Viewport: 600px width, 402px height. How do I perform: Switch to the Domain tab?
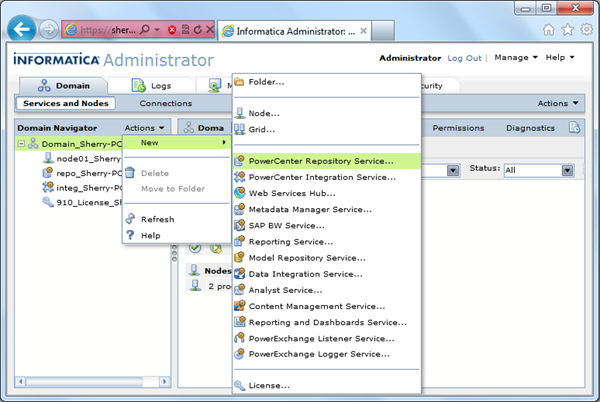click(x=64, y=86)
